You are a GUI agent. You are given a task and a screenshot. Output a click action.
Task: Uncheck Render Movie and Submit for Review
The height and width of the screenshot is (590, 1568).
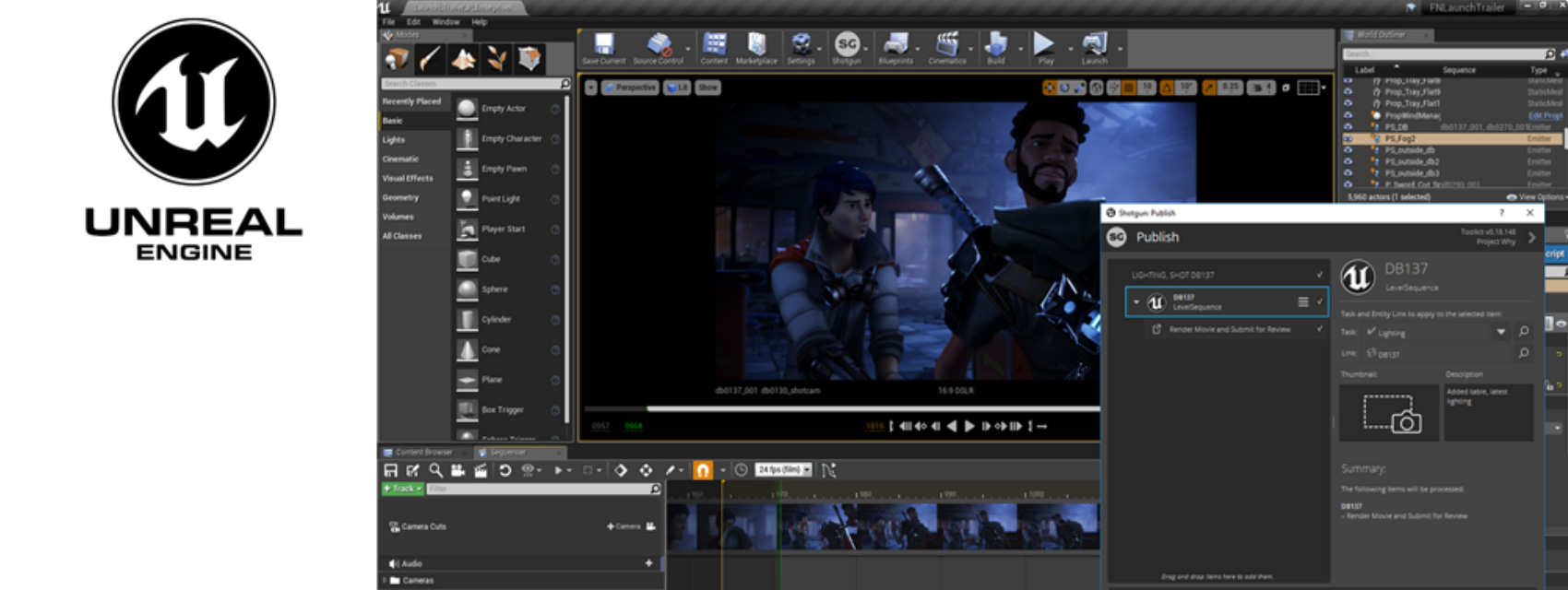(1320, 329)
